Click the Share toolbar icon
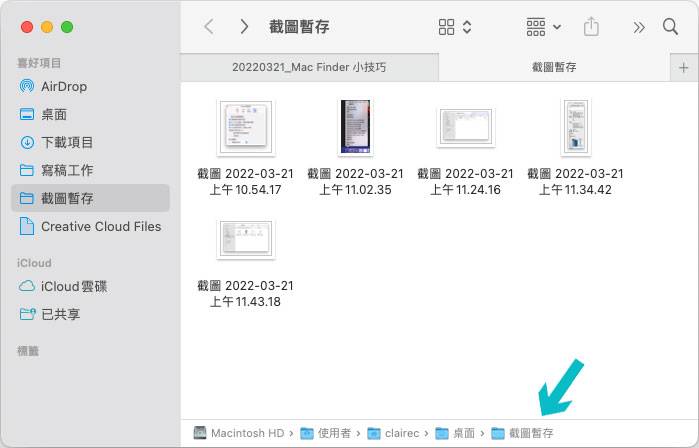The image size is (699, 448). (591, 27)
